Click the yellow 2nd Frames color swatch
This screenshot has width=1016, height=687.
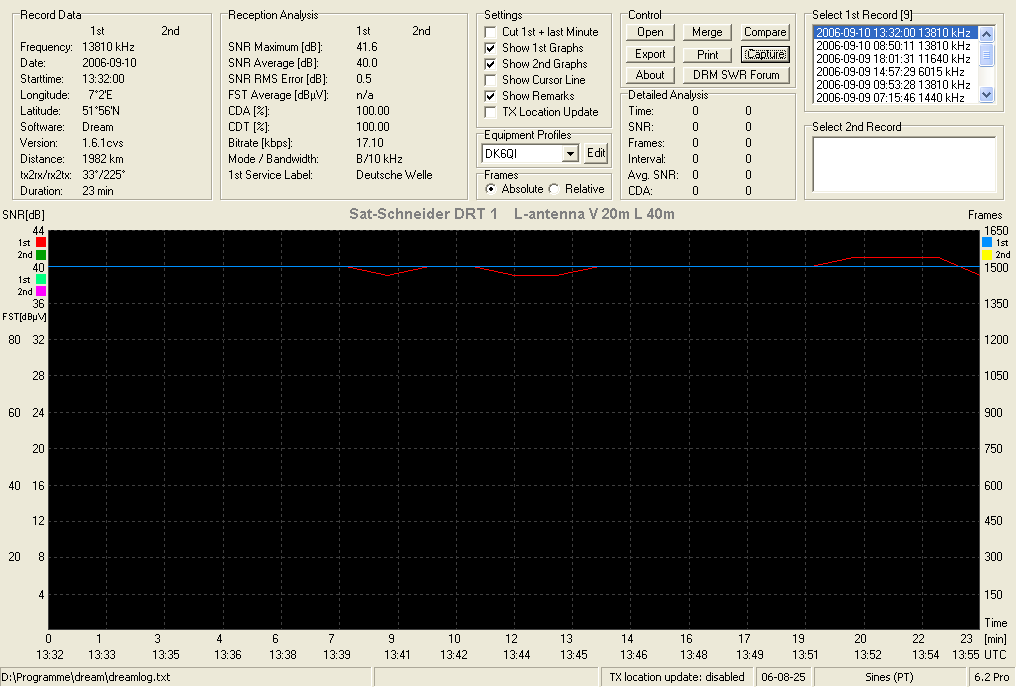tap(987, 255)
